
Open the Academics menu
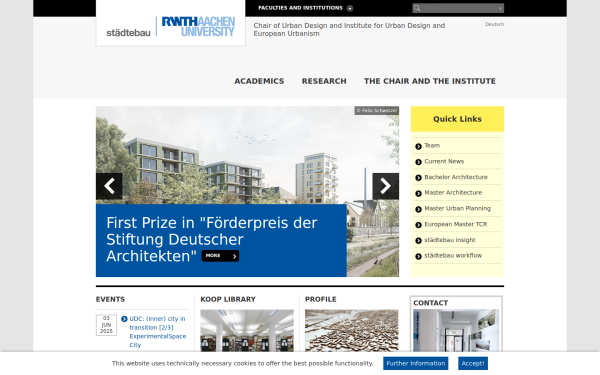point(259,81)
